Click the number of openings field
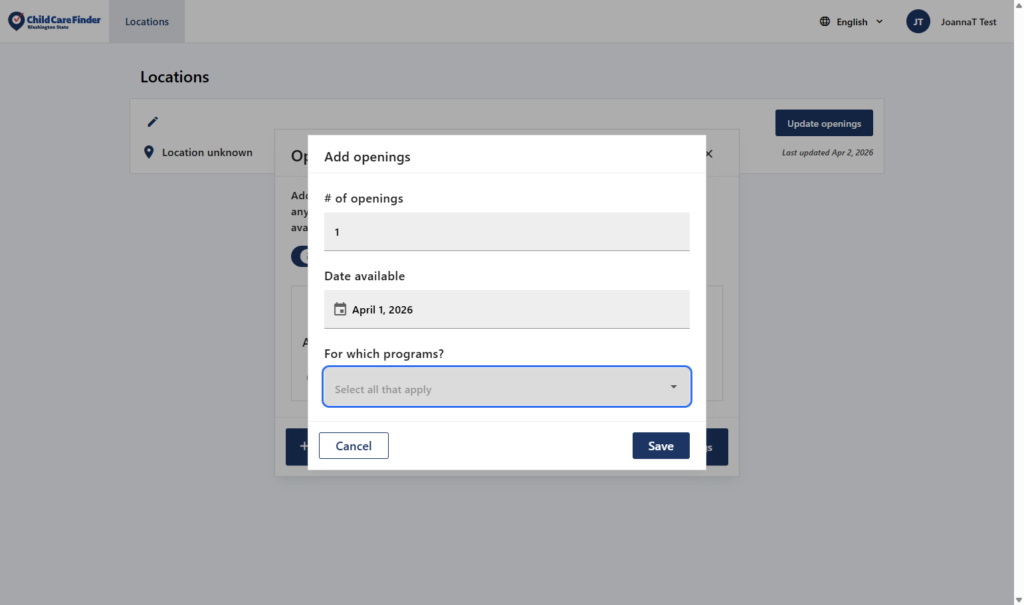1024x605 pixels. pos(506,232)
